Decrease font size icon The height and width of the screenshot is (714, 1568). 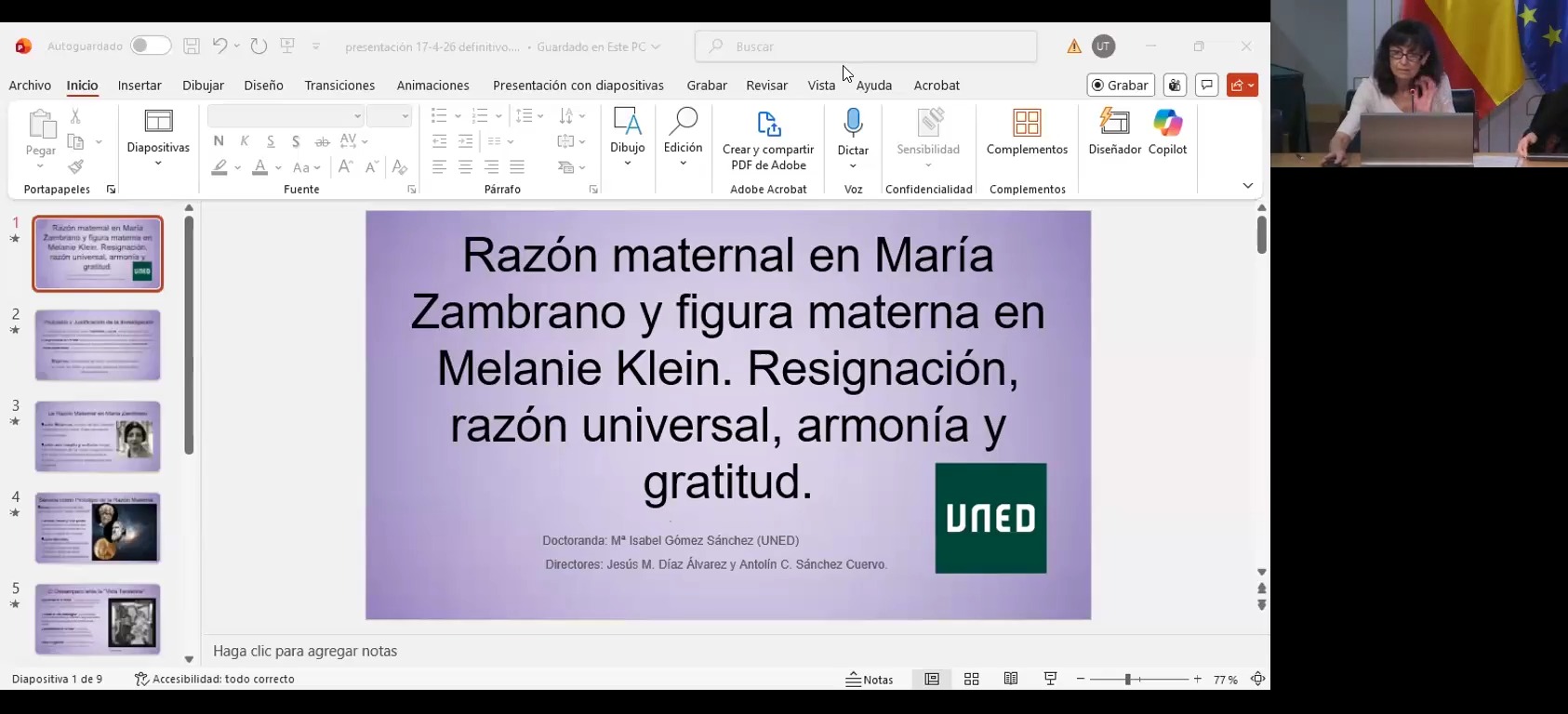(x=371, y=167)
